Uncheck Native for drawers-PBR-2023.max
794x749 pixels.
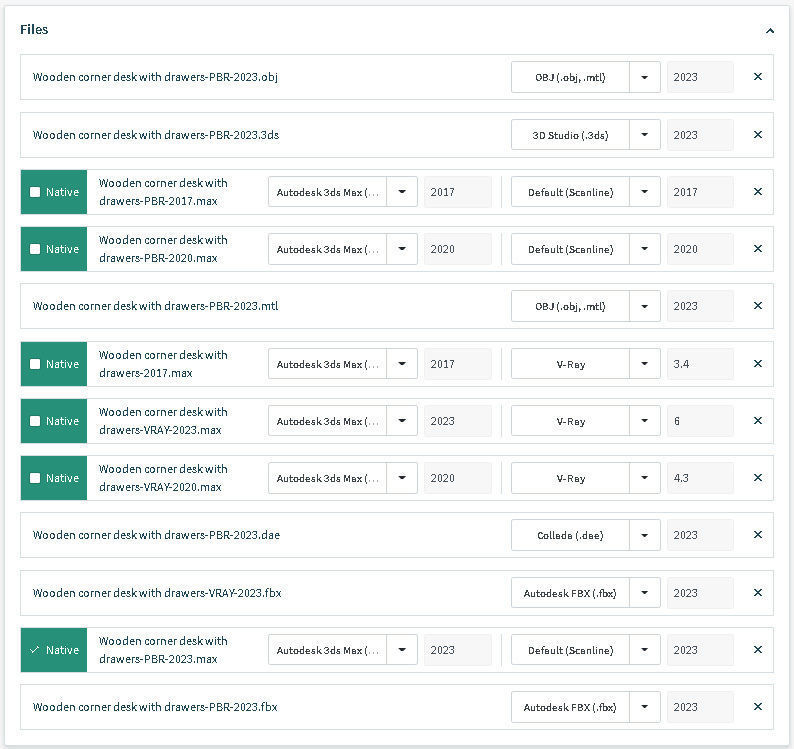pyautogui.click(x=35, y=650)
